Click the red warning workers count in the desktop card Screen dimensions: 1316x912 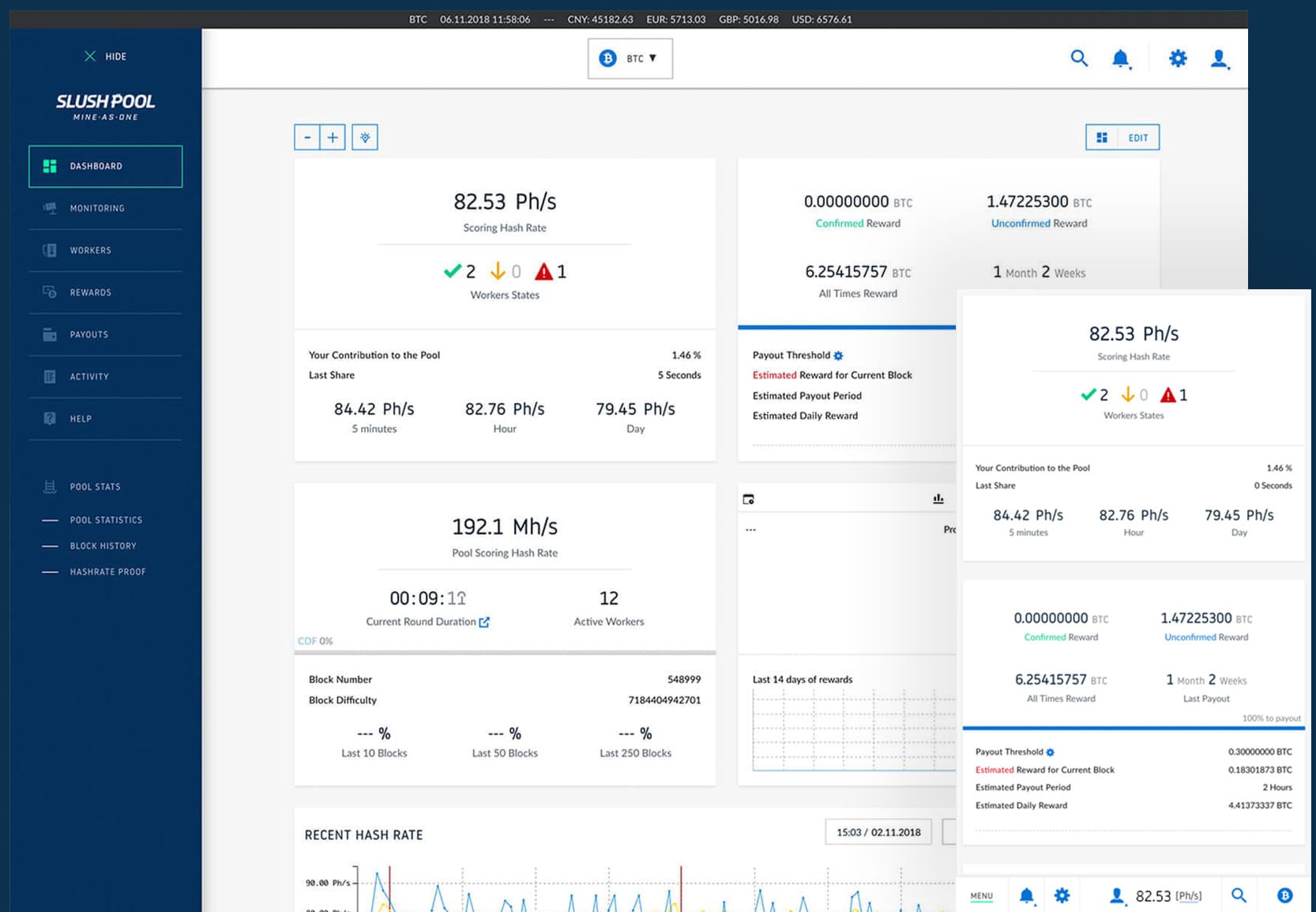pos(551,271)
